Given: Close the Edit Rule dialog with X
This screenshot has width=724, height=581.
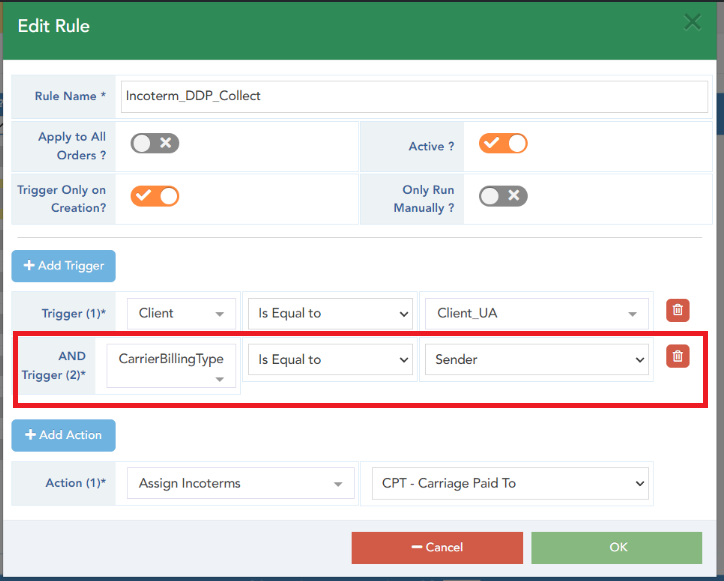Looking at the screenshot, I should (691, 22).
